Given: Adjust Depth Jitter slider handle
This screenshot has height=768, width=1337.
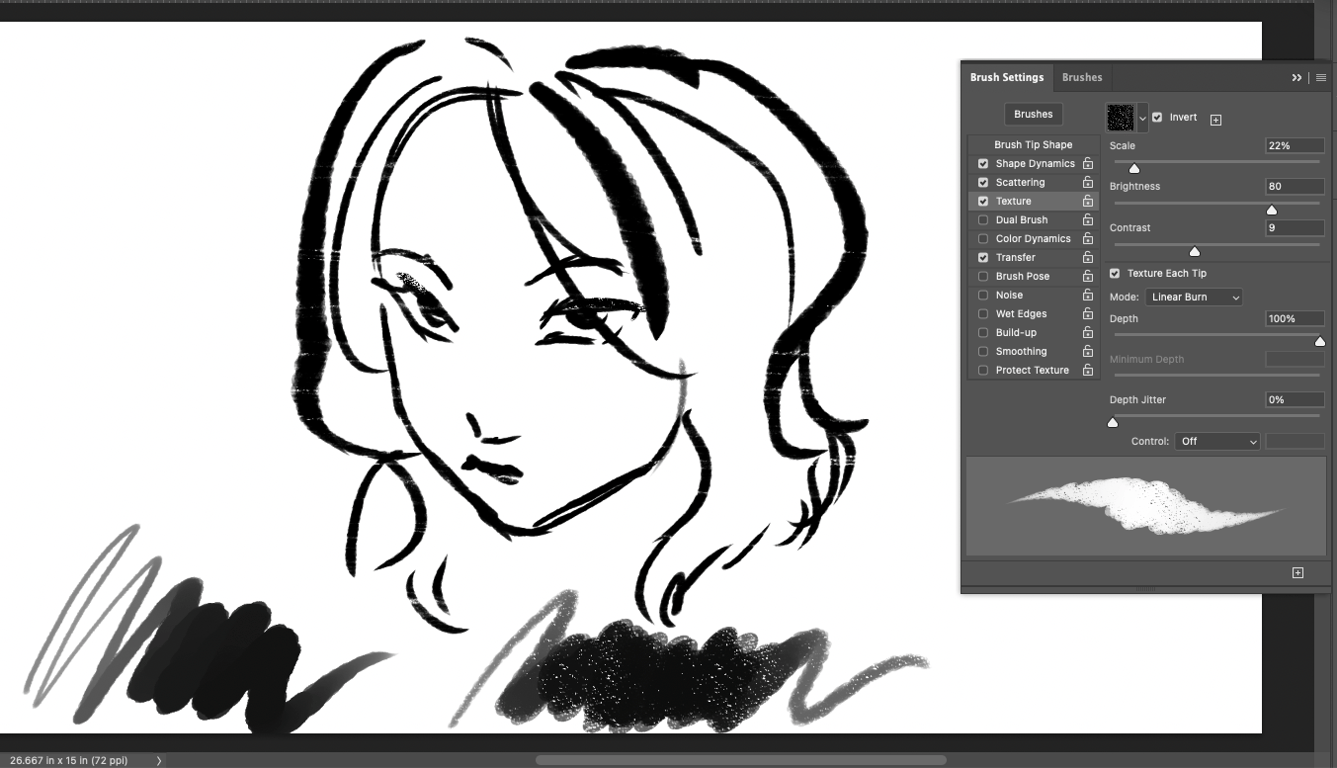Looking at the screenshot, I should [x=1113, y=422].
